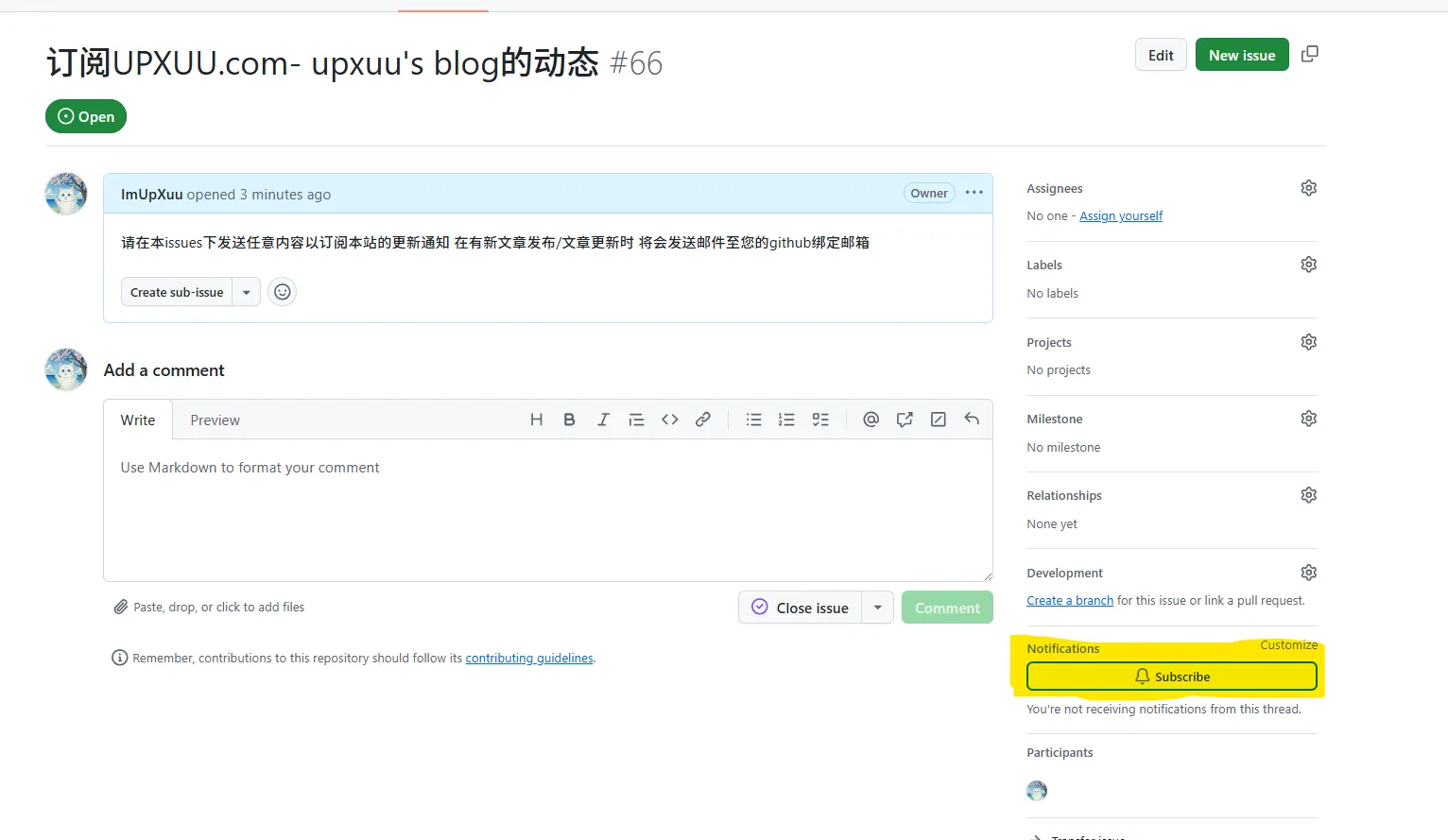1448x840 pixels.
Task: Open the three-dot menu on the issue post
Action: click(974, 193)
